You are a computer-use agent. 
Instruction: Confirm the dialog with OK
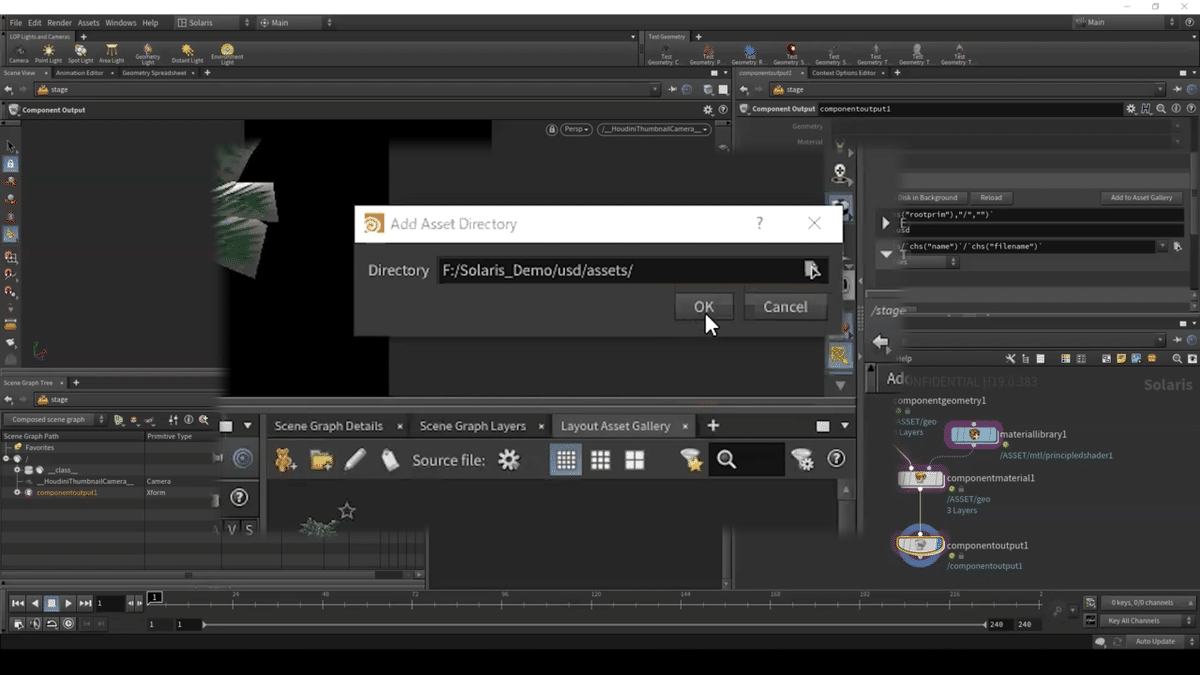tap(704, 307)
